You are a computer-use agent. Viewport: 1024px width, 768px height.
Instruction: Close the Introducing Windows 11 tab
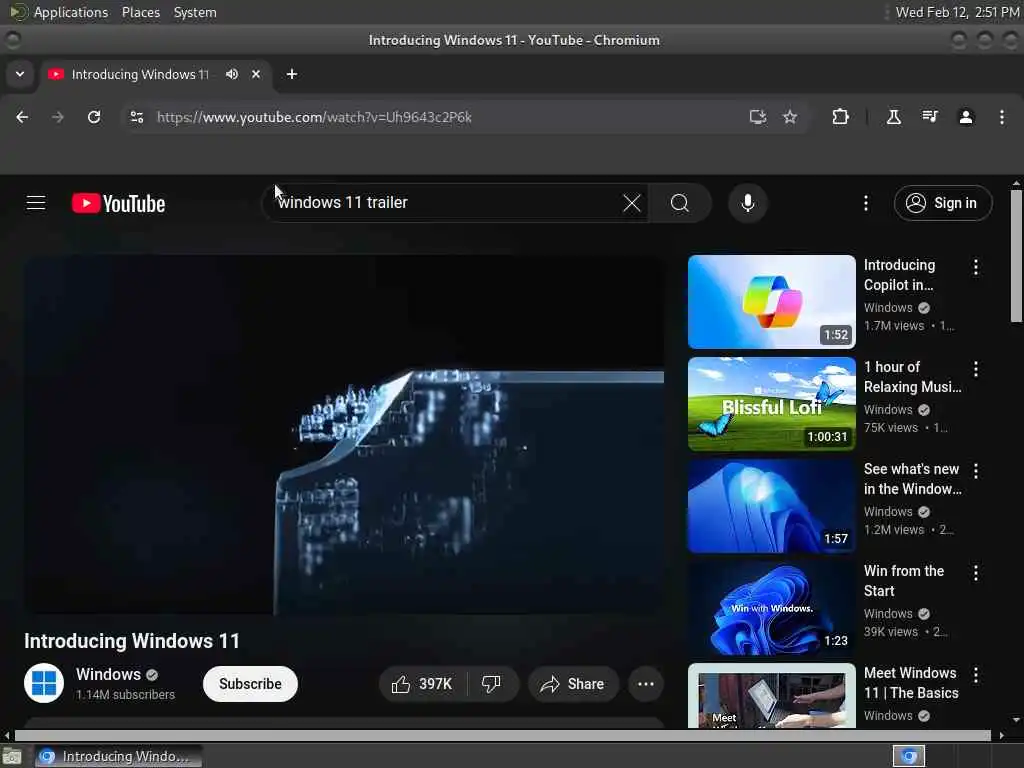[x=256, y=74]
